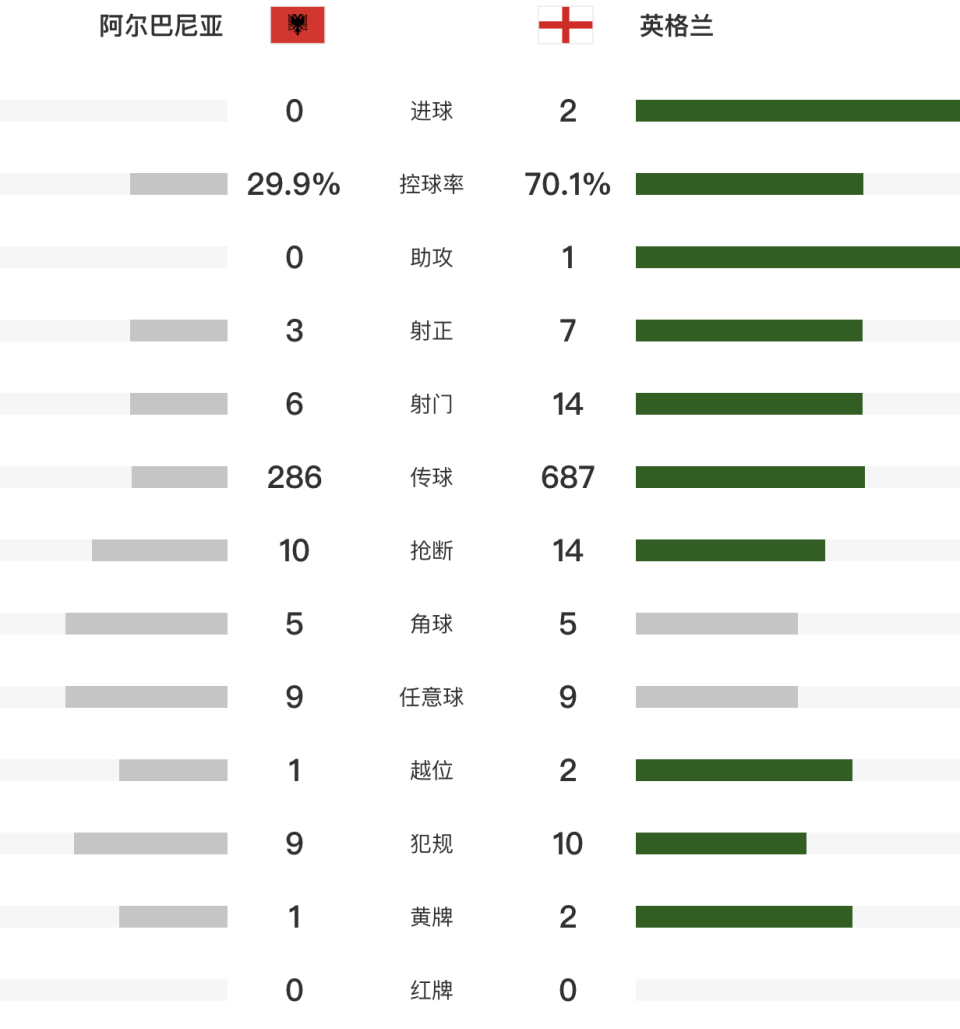This screenshot has height=1029, width=960.
Task: Click Albania's gray 控球率 bar
Action: (178, 184)
